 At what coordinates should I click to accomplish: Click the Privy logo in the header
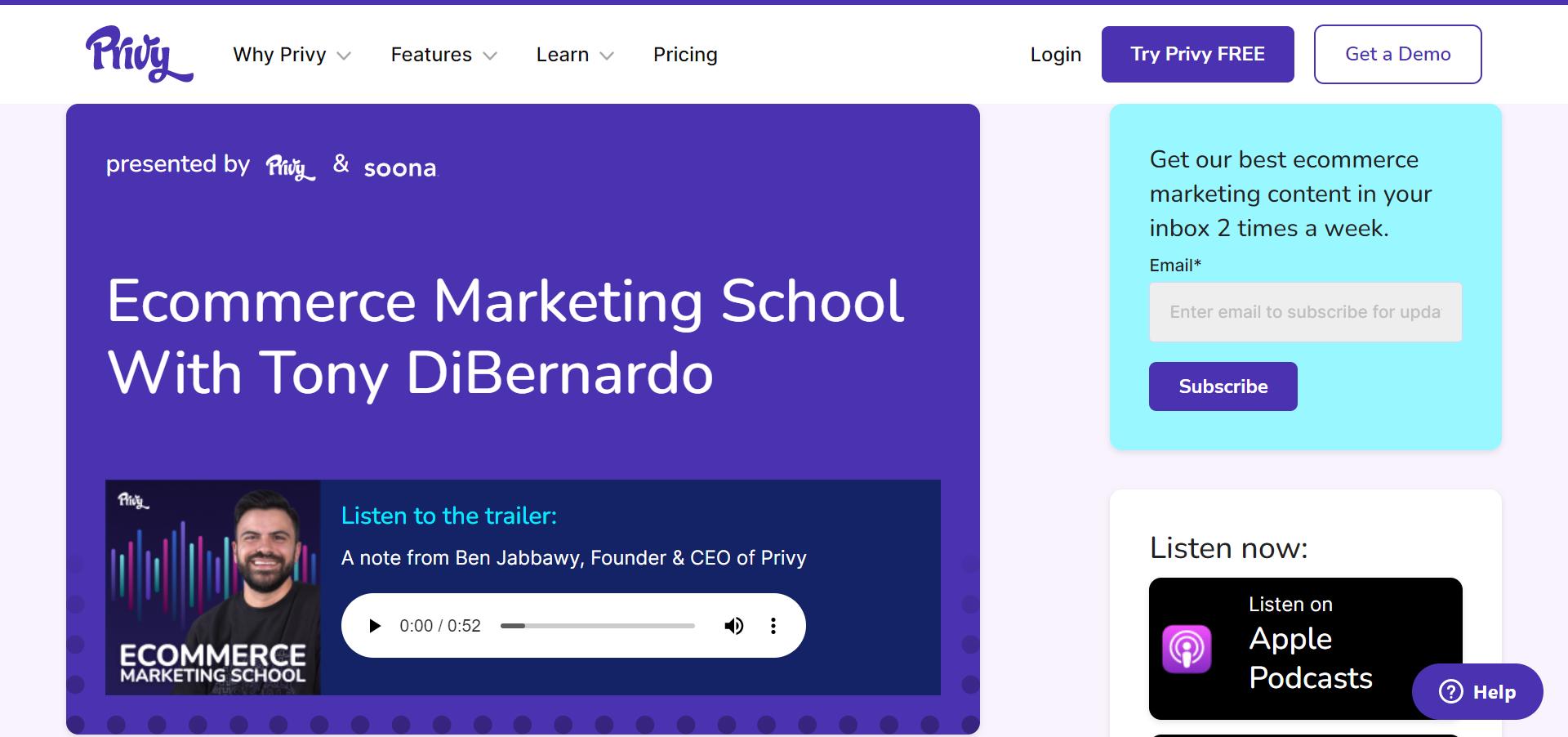click(x=139, y=54)
